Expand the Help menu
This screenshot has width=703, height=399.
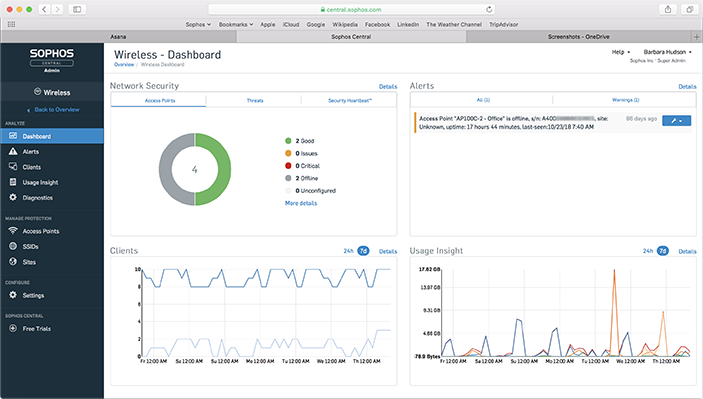pos(621,52)
